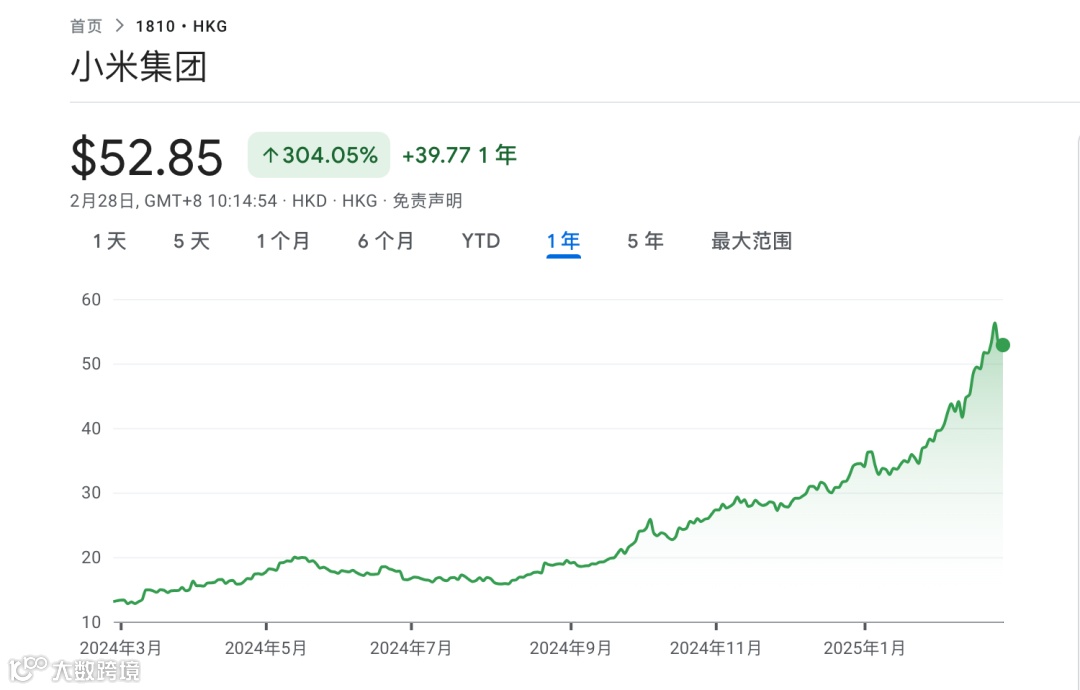The image size is (1080, 690).
Task: Click the 40 y-axis label
Action: click(91, 428)
